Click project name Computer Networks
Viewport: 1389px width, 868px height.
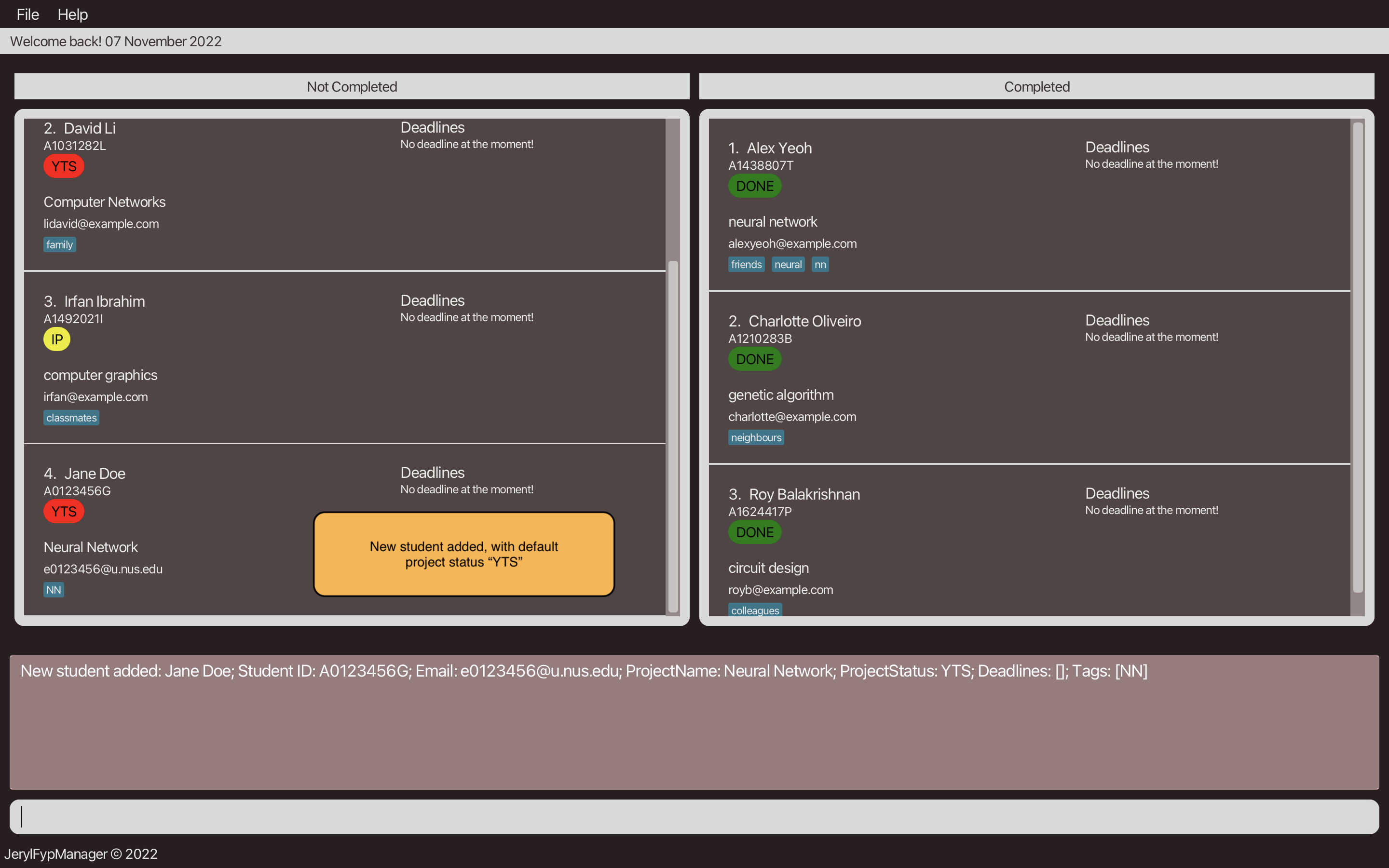[105, 202]
